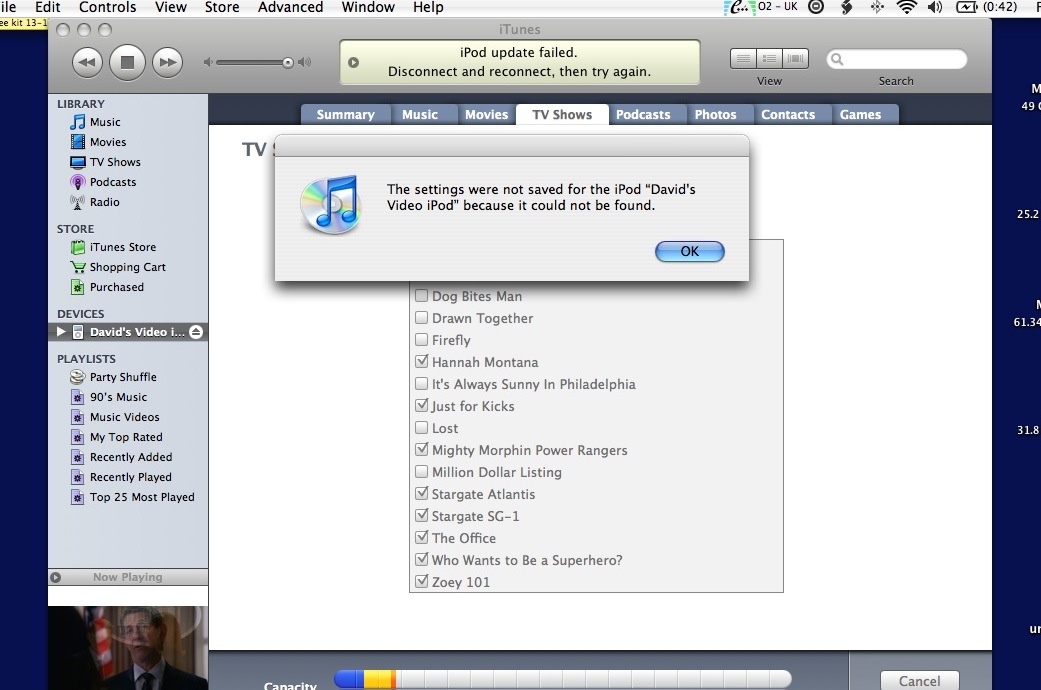Select the TV Shows tab
The height and width of the screenshot is (690, 1041).
[562, 114]
